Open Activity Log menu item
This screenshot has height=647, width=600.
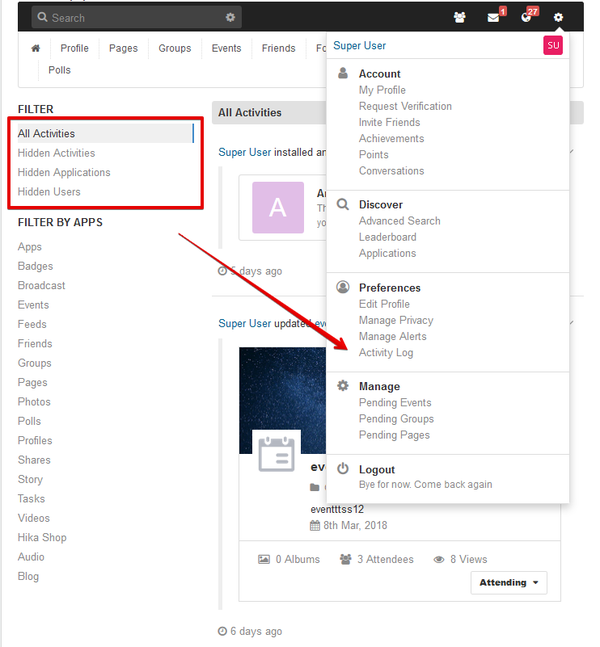[x=386, y=353]
